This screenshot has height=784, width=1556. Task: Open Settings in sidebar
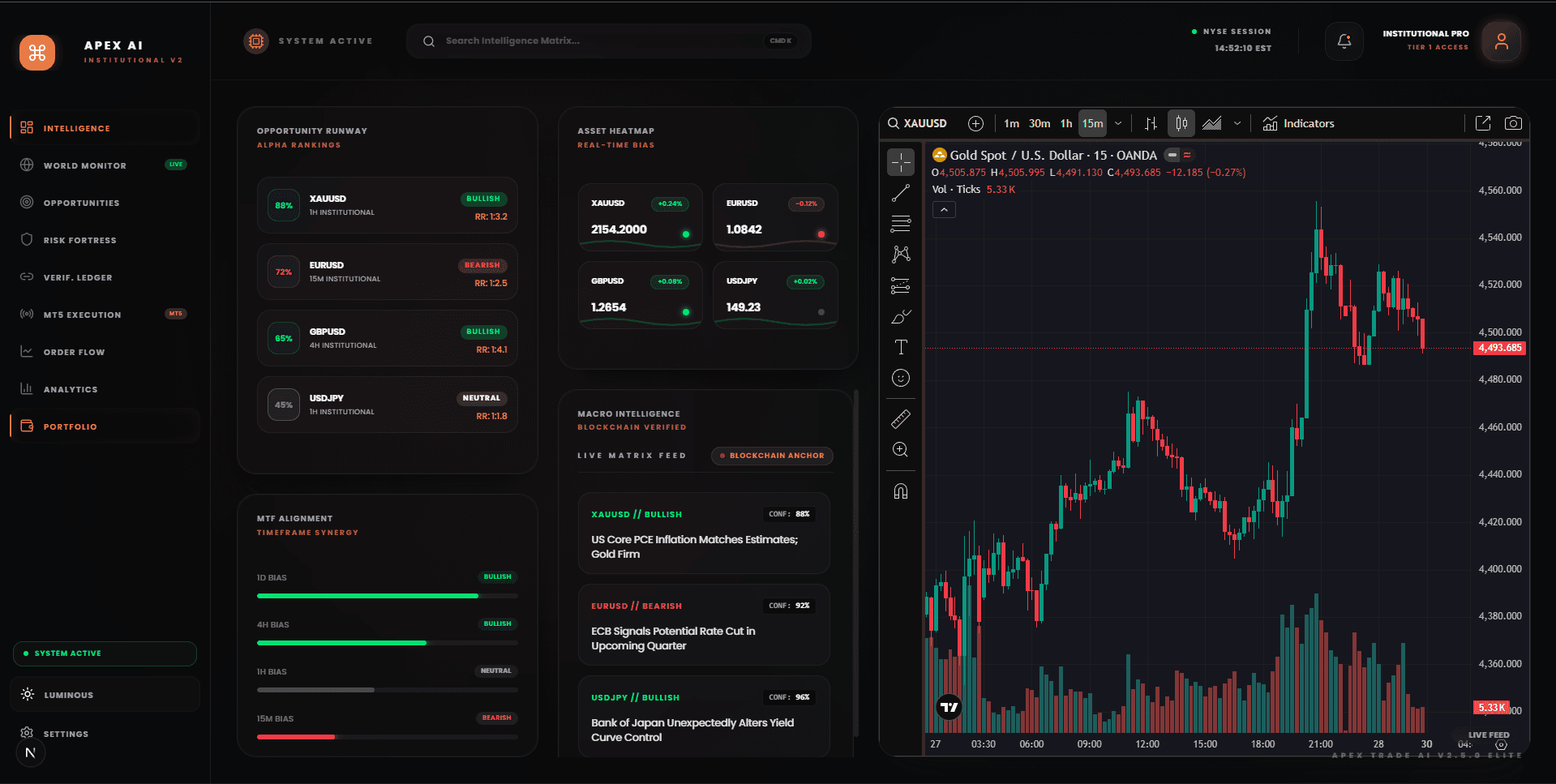point(105,734)
